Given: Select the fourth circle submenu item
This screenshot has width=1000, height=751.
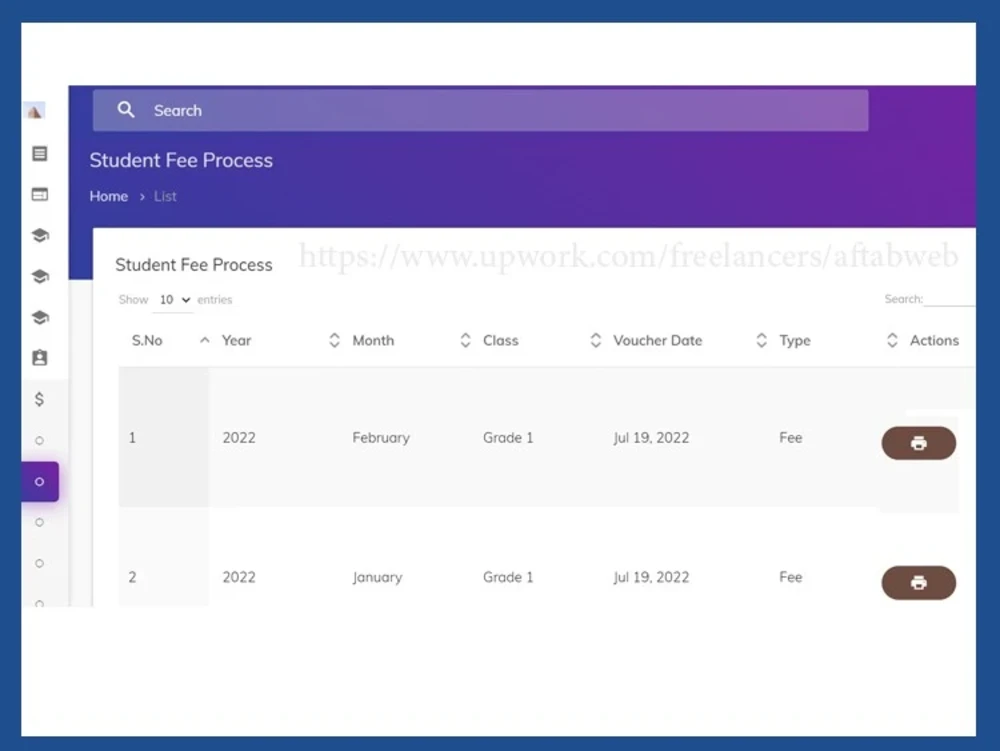Looking at the screenshot, I should (x=40, y=563).
